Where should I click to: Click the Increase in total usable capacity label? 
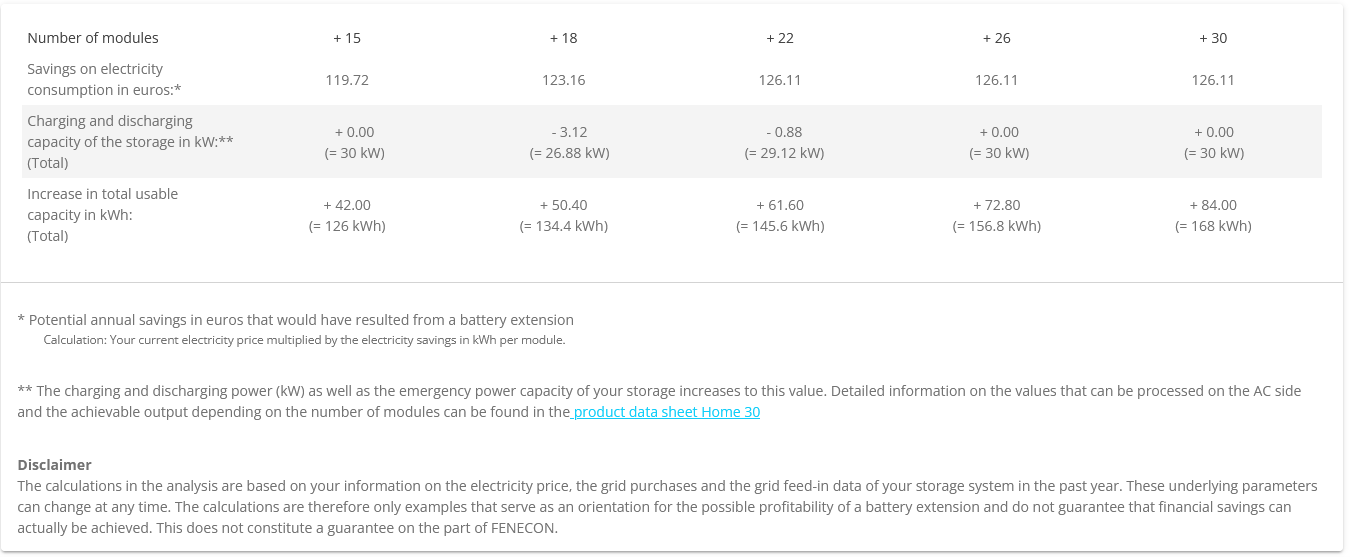pos(102,215)
